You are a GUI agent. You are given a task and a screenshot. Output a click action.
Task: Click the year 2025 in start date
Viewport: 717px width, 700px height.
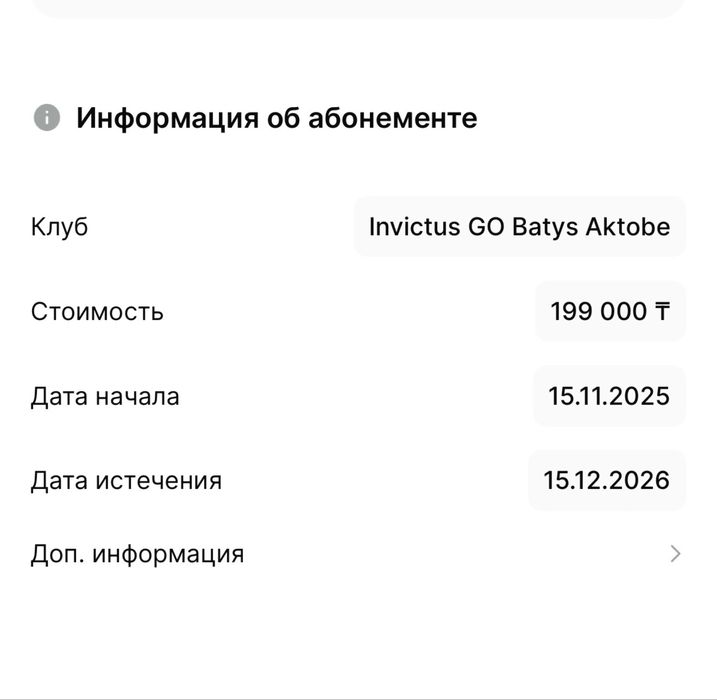[x=642, y=396]
